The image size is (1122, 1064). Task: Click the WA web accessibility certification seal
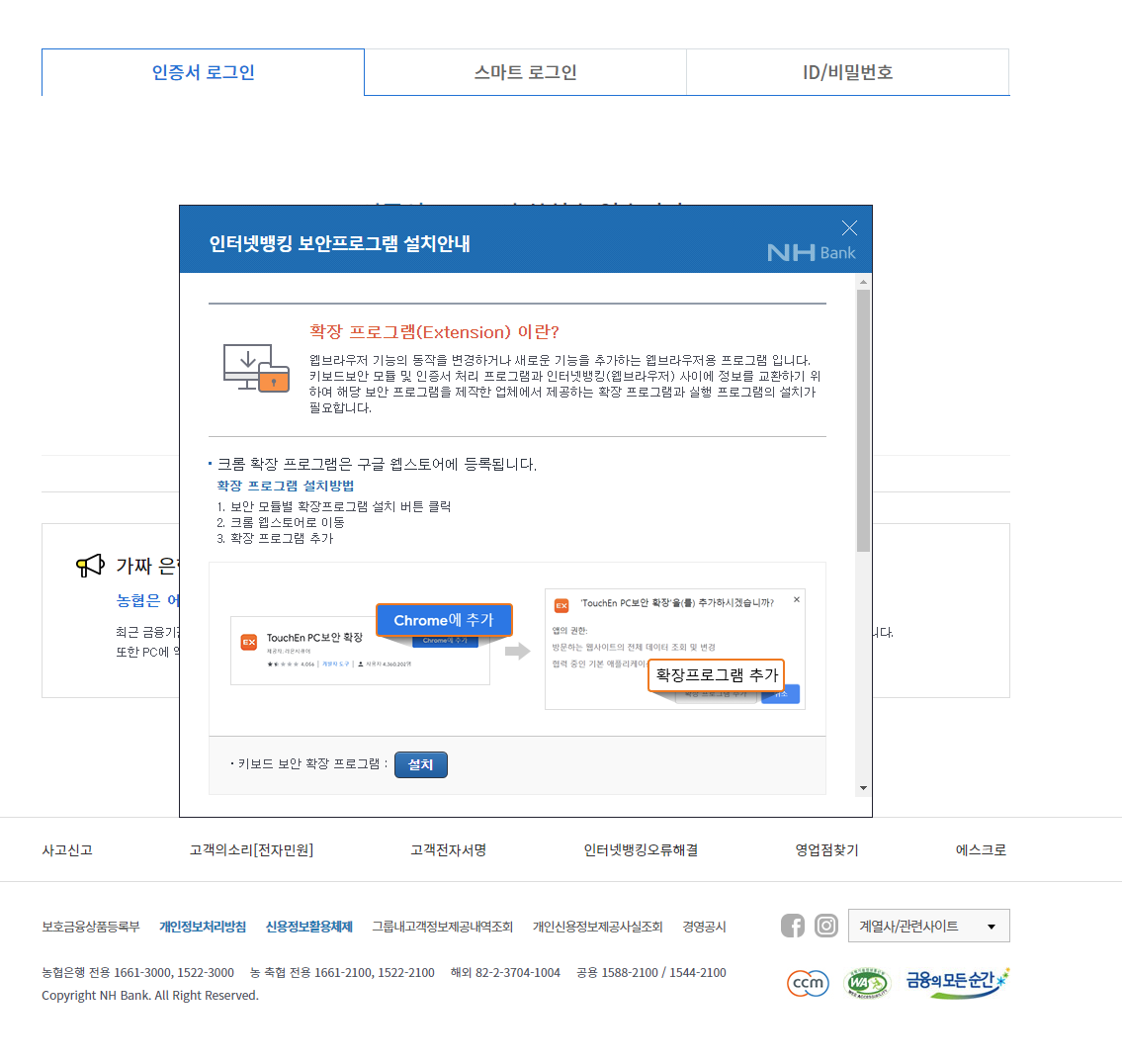[x=866, y=984]
